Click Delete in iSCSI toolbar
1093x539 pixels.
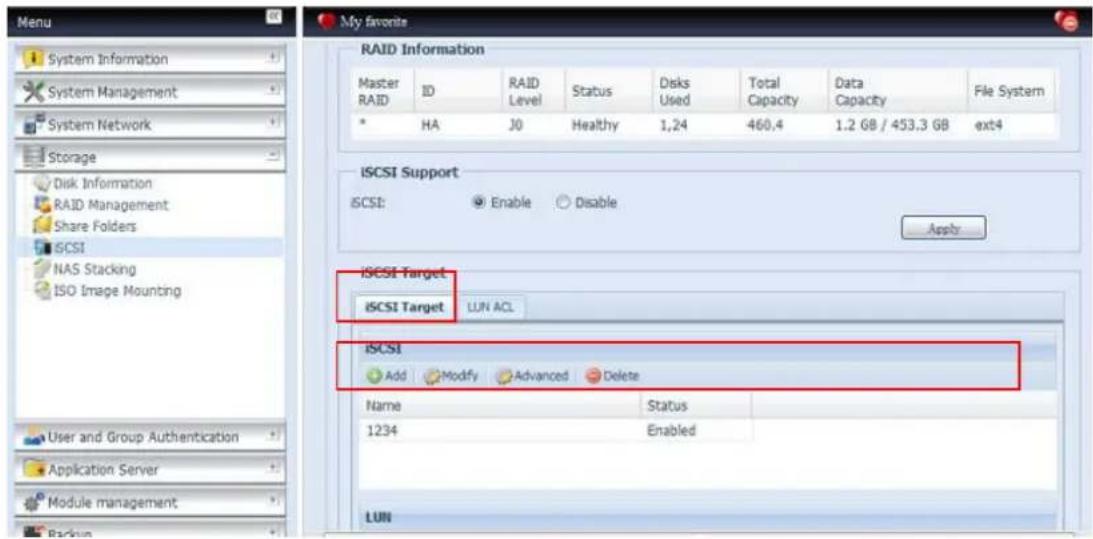click(x=612, y=376)
